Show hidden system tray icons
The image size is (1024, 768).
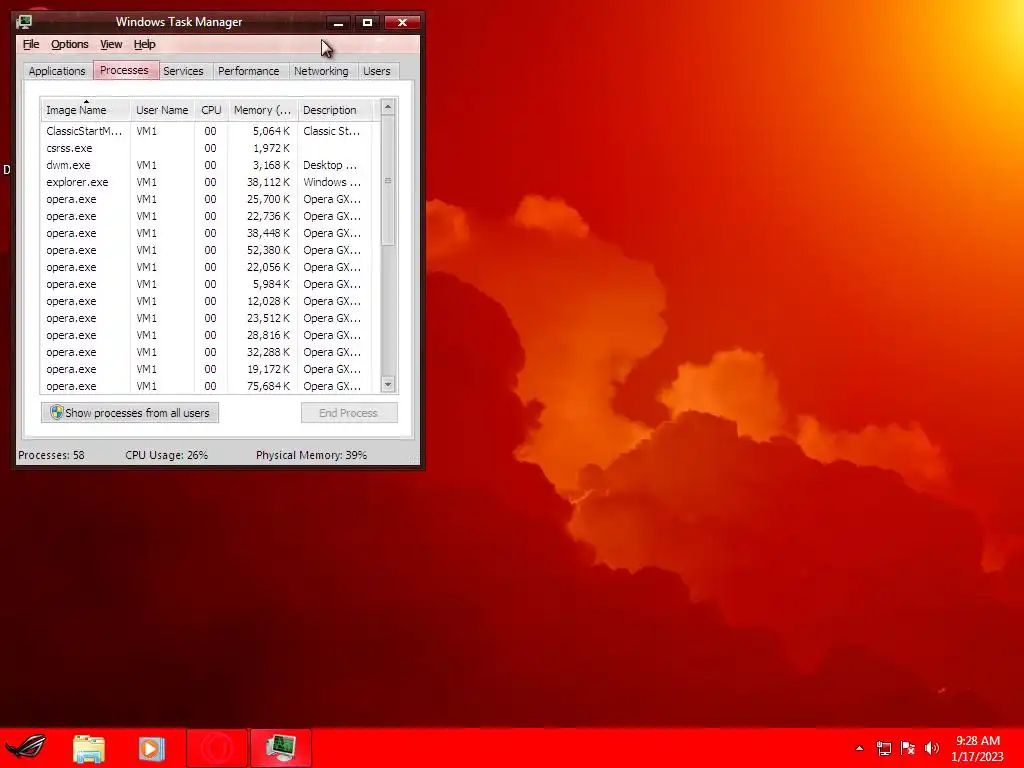click(x=859, y=748)
